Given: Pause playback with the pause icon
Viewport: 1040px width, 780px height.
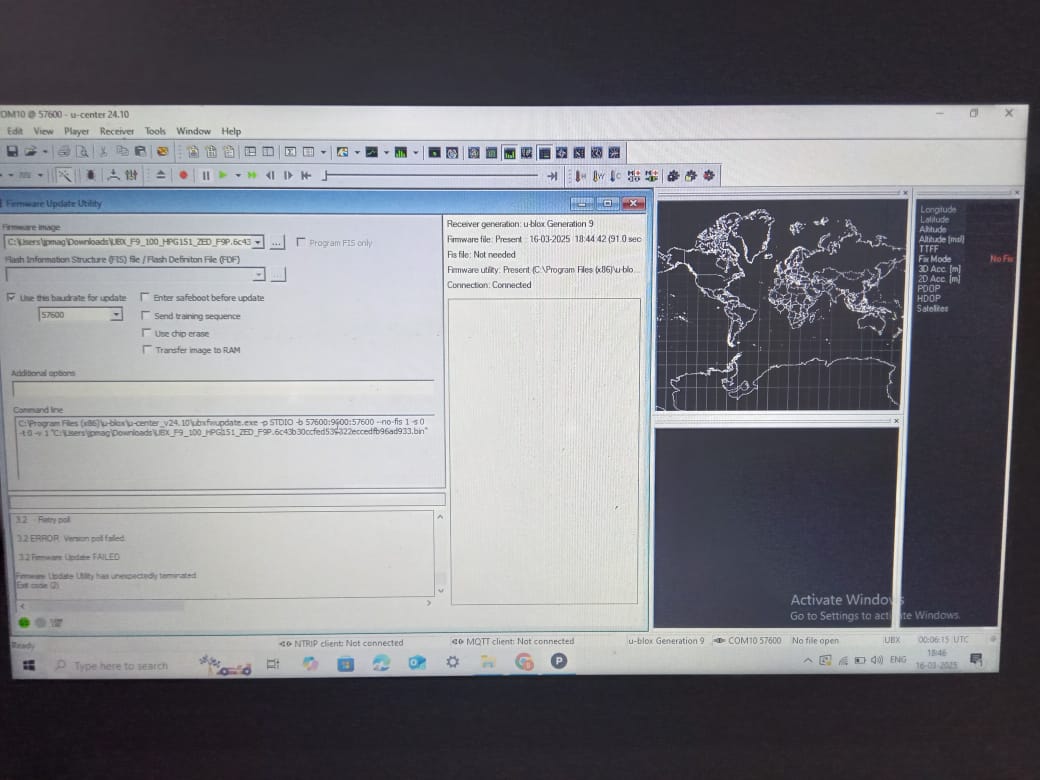Looking at the screenshot, I should coord(206,175).
